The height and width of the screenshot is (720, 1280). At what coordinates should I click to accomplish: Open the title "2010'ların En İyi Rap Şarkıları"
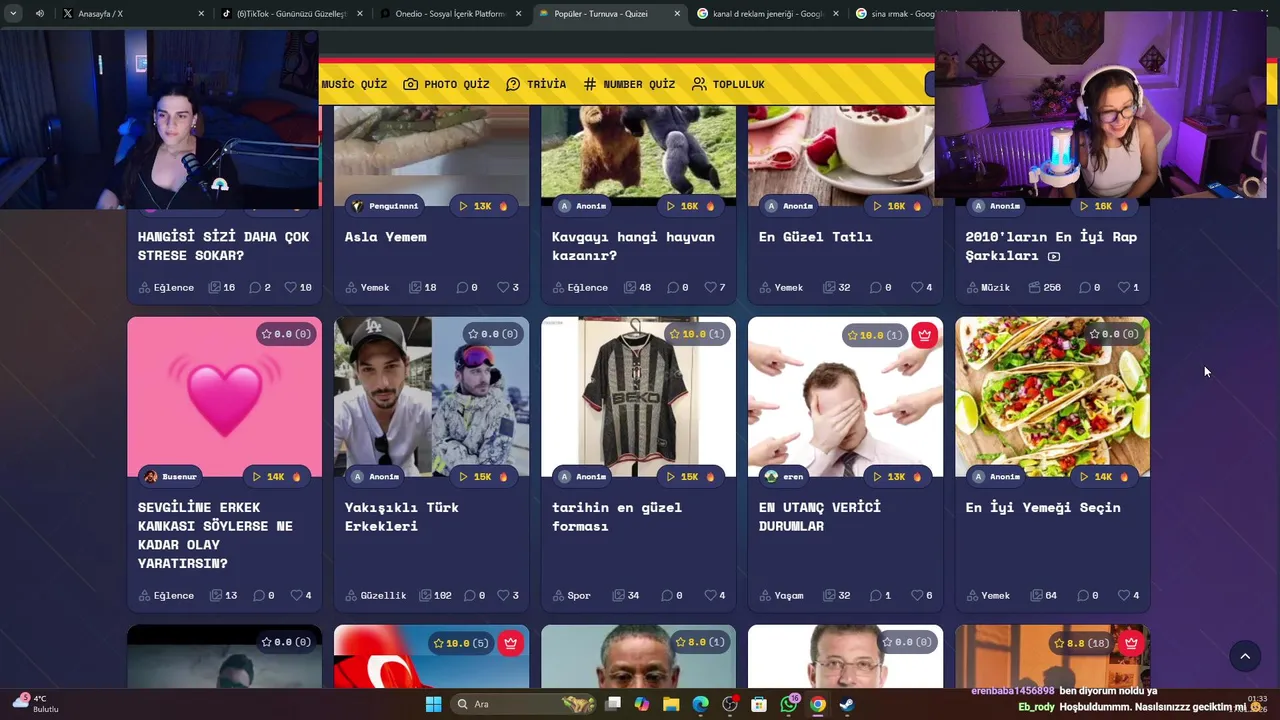coord(1050,246)
